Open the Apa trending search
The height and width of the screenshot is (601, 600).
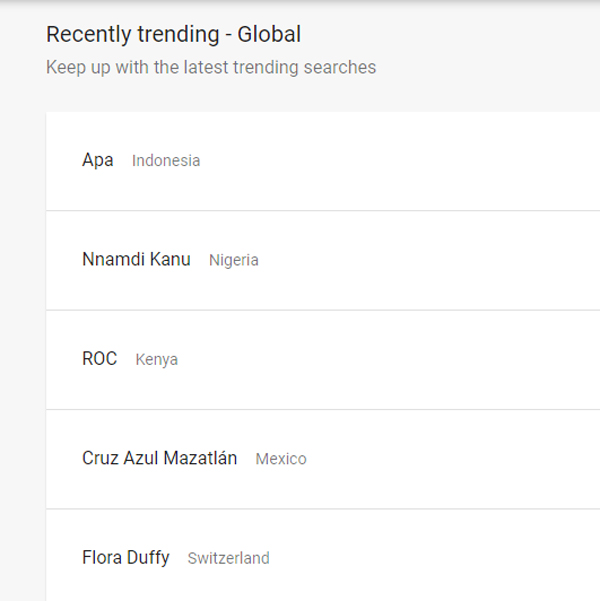[x=97, y=160]
